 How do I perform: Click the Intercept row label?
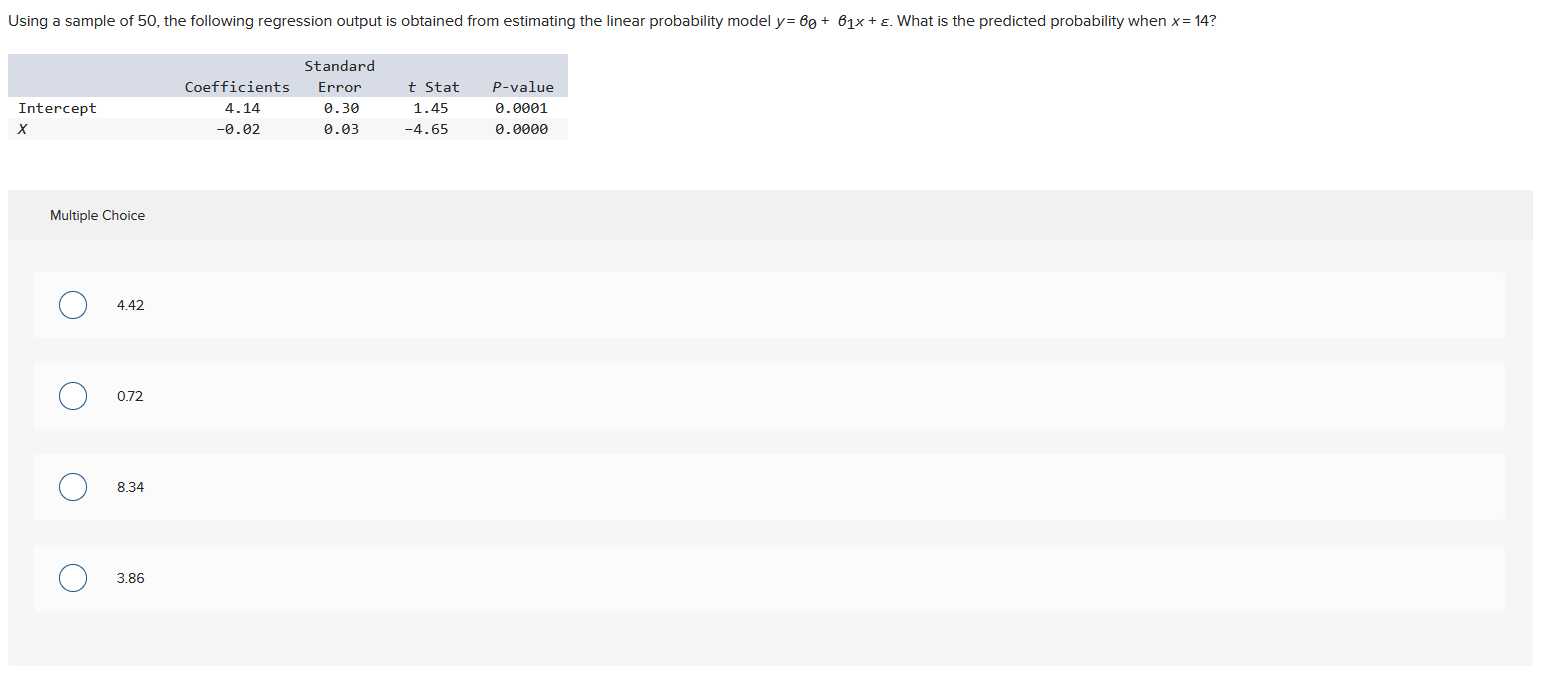[57, 107]
